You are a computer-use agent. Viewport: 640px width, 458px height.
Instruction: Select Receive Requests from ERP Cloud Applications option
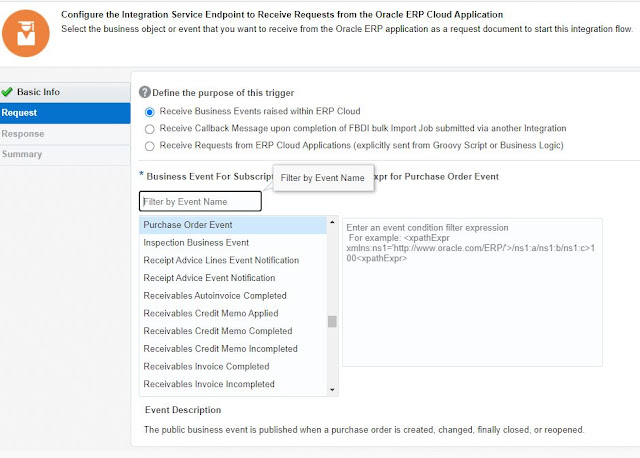(150, 146)
